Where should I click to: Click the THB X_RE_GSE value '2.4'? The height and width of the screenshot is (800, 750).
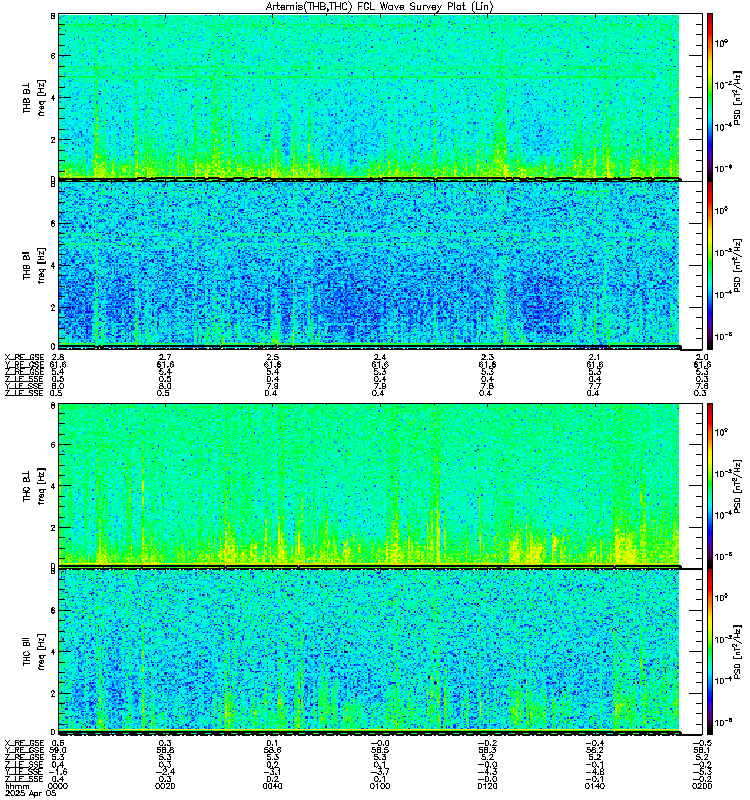pyautogui.click(x=380, y=357)
